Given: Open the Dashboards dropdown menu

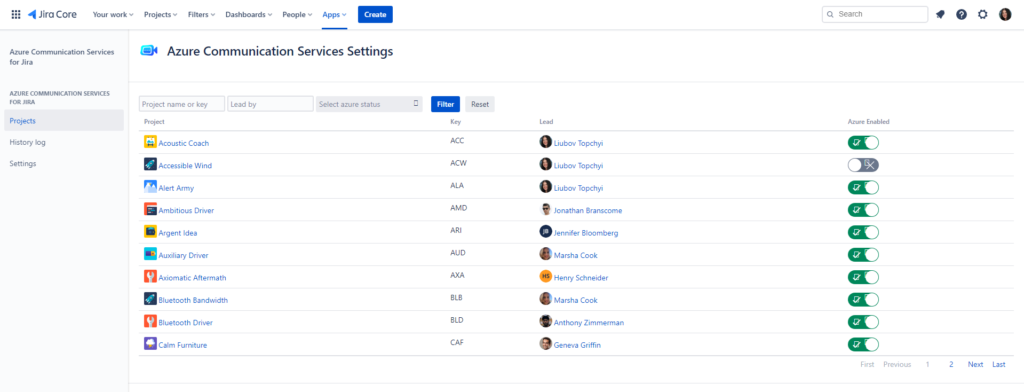Looking at the screenshot, I should pyautogui.click(x=249, y=14).
